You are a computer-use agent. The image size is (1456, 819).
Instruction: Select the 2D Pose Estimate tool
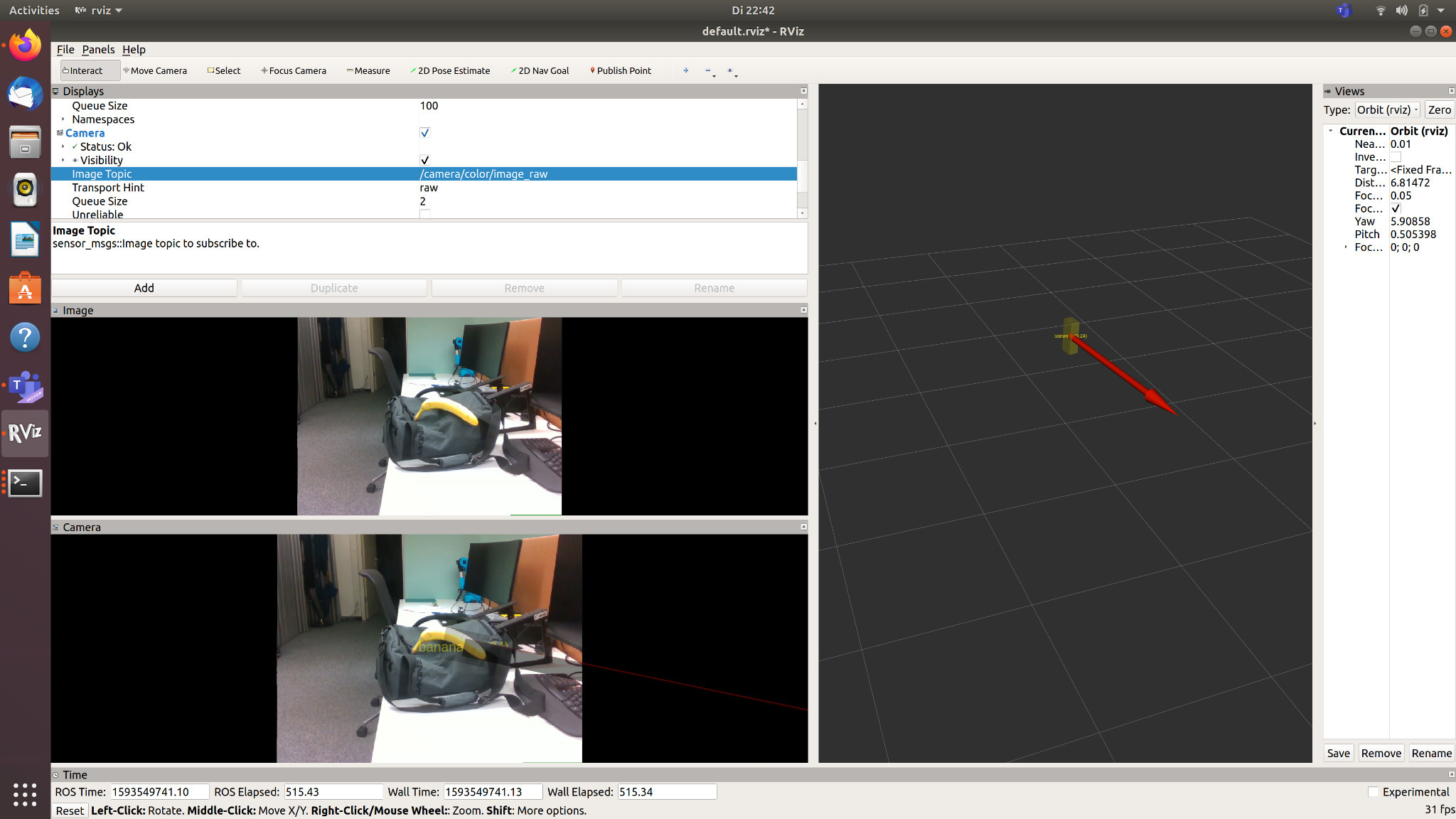tap(451, 70)
